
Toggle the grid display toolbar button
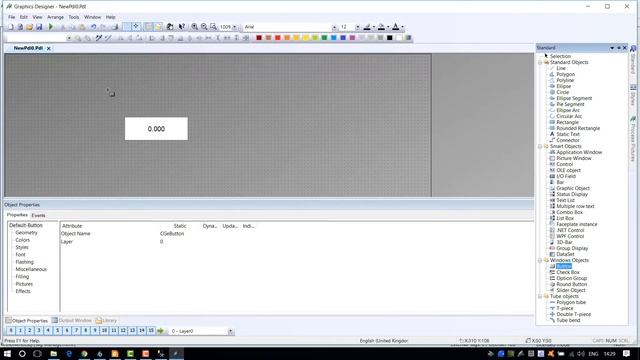[127, 27]
